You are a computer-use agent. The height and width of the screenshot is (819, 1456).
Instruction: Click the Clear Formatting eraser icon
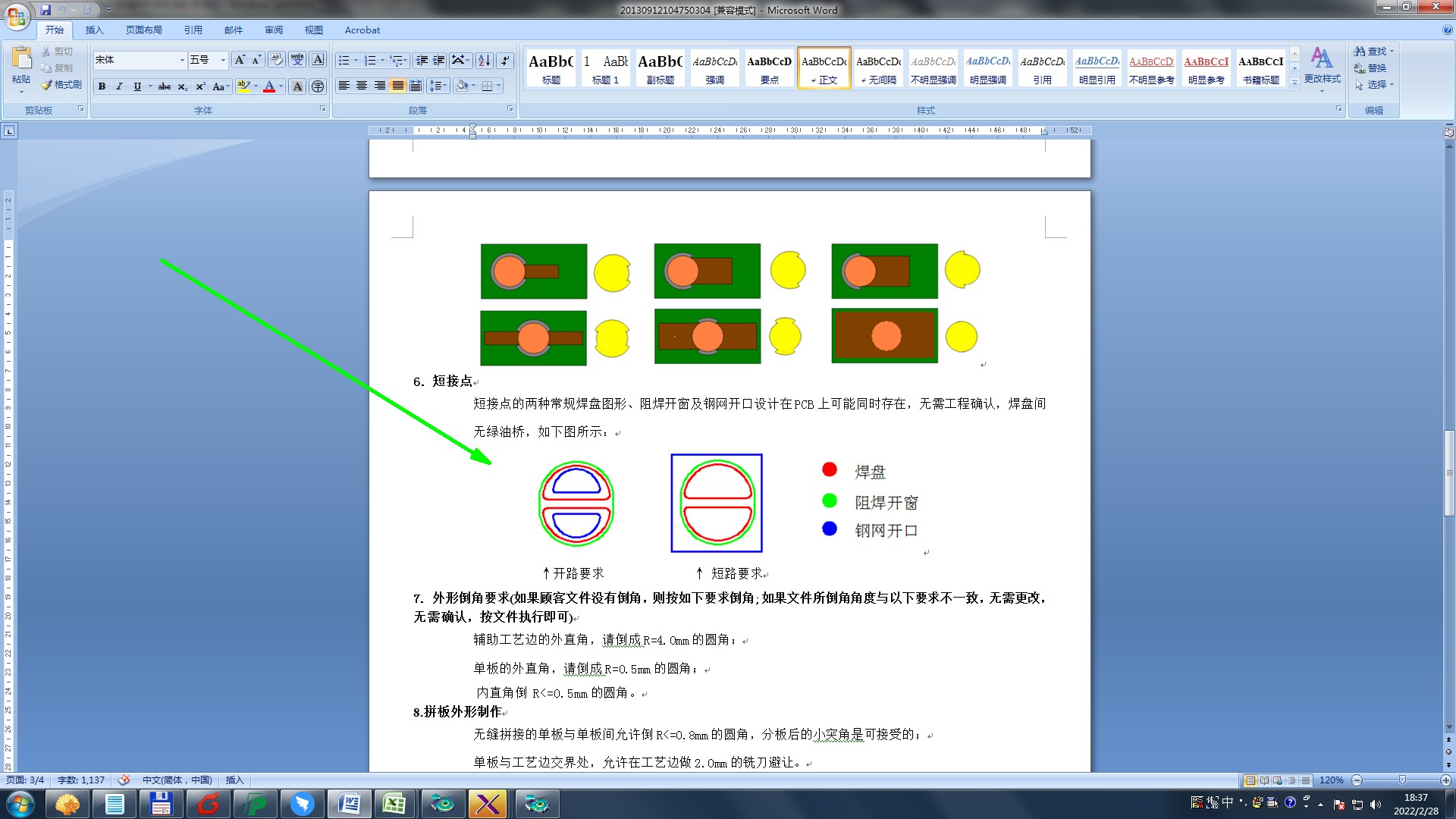tap(276, 60)
